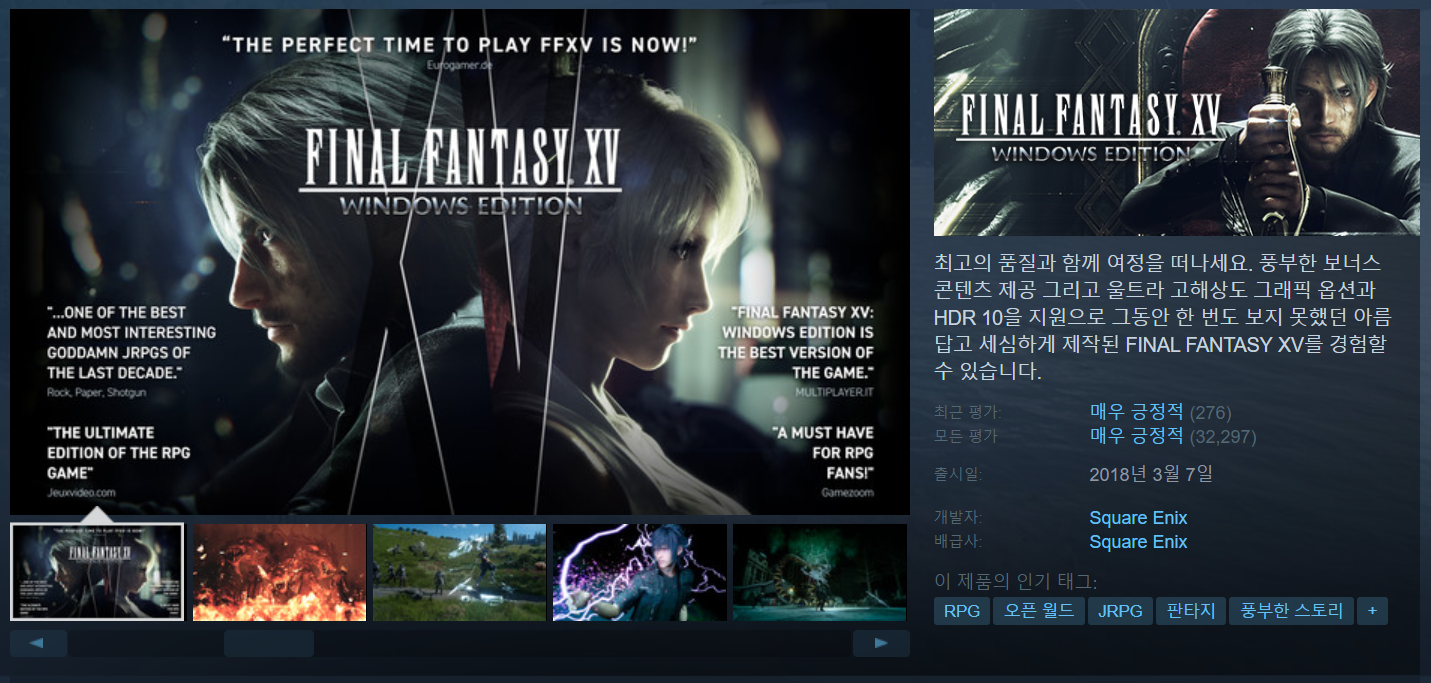This screenshot has width=1431, height=683.
Task: Select the JRPG tag
Action: point(1120,611)
